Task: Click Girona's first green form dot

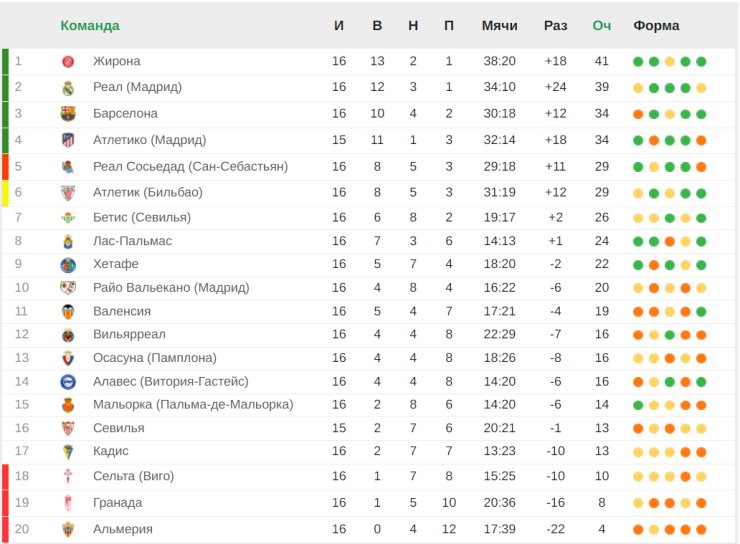Action: [x=638, y=62]
